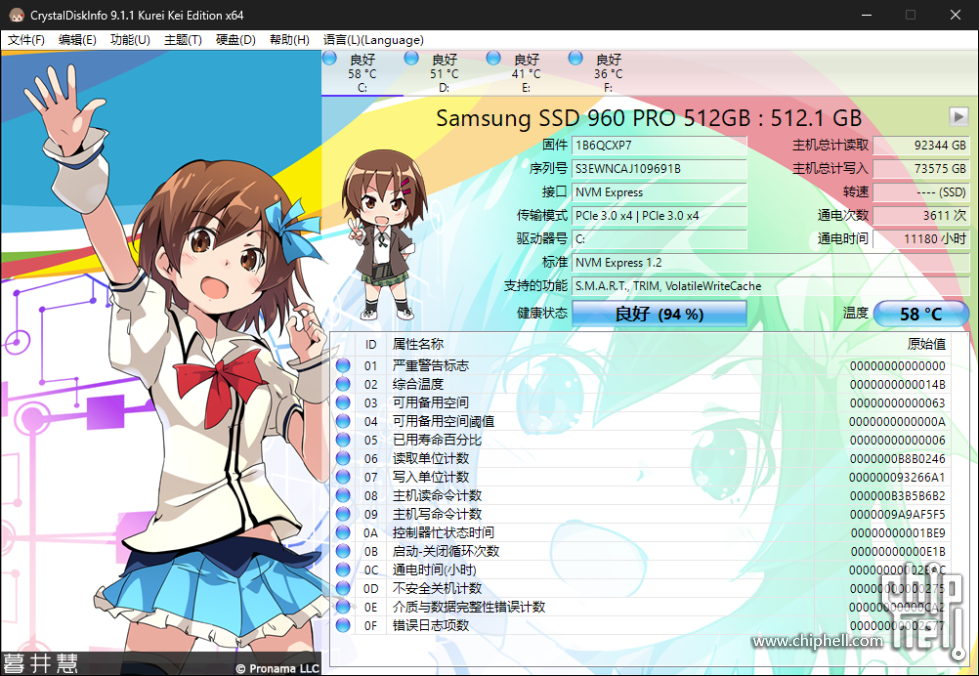Click the interface field NVM Express

coord(659,192)
